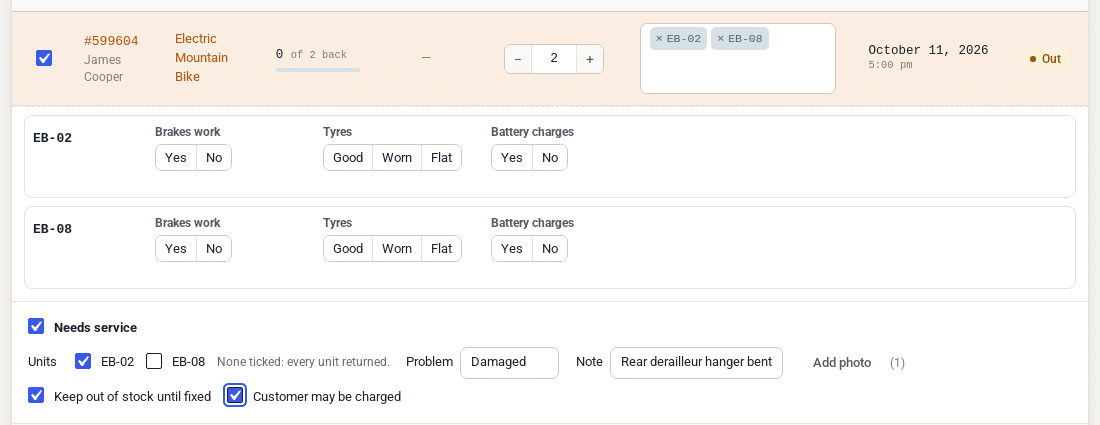This screenshot has height=425, width=1100.
Task: Tick the EB-08 unit checkbox
Action: (154, 361)
